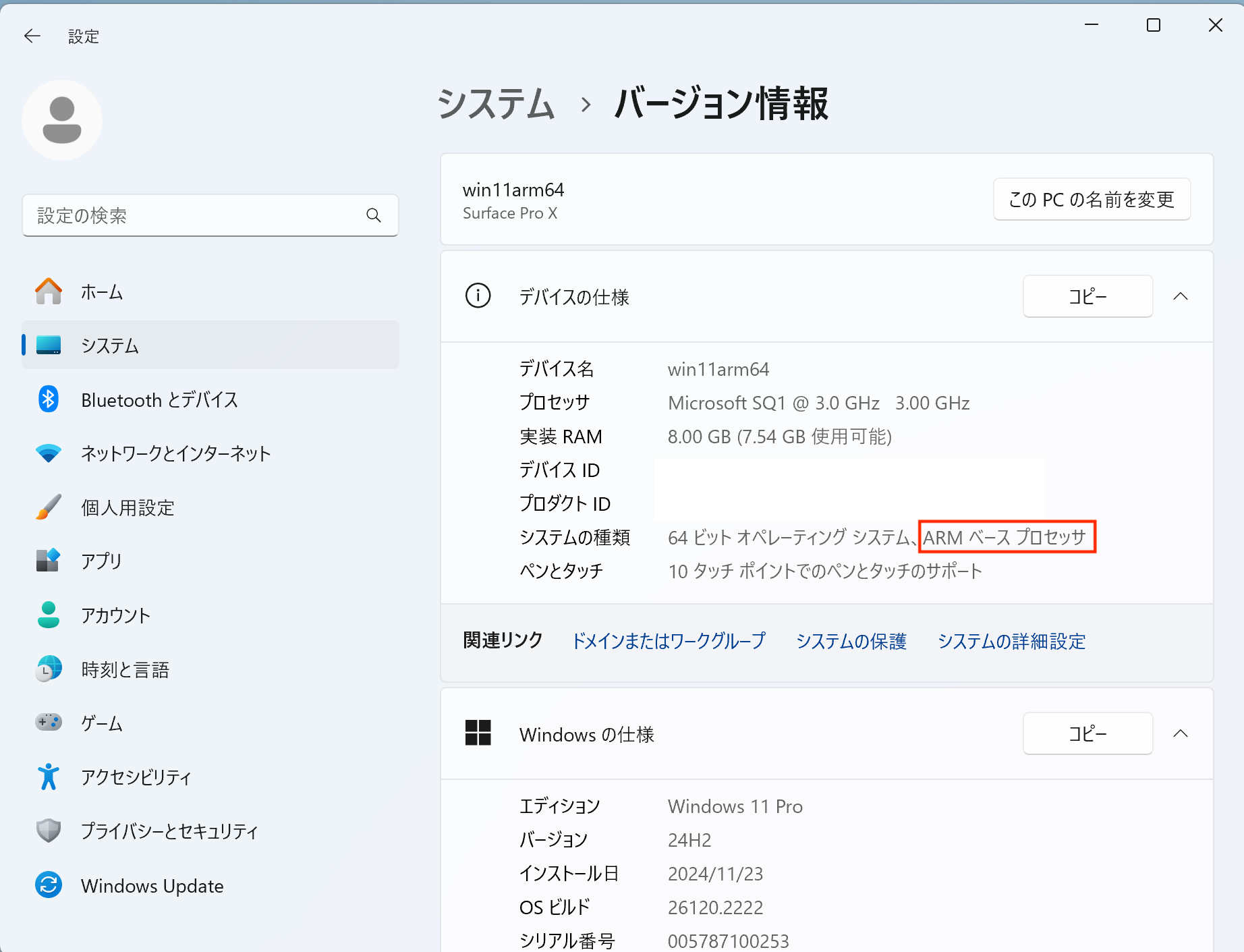The width and height of the screenshot is (1244, 952).
Task: Click the 個人用設定 paintbrush icon
Action: pyautogui.click(x=49, y=507)
